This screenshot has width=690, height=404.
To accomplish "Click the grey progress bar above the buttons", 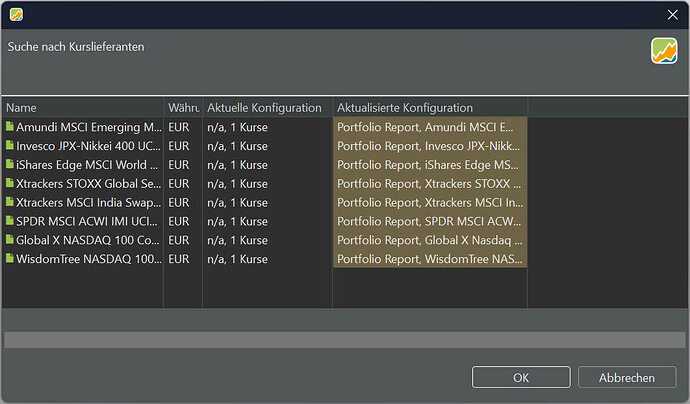I will point(345,340).
